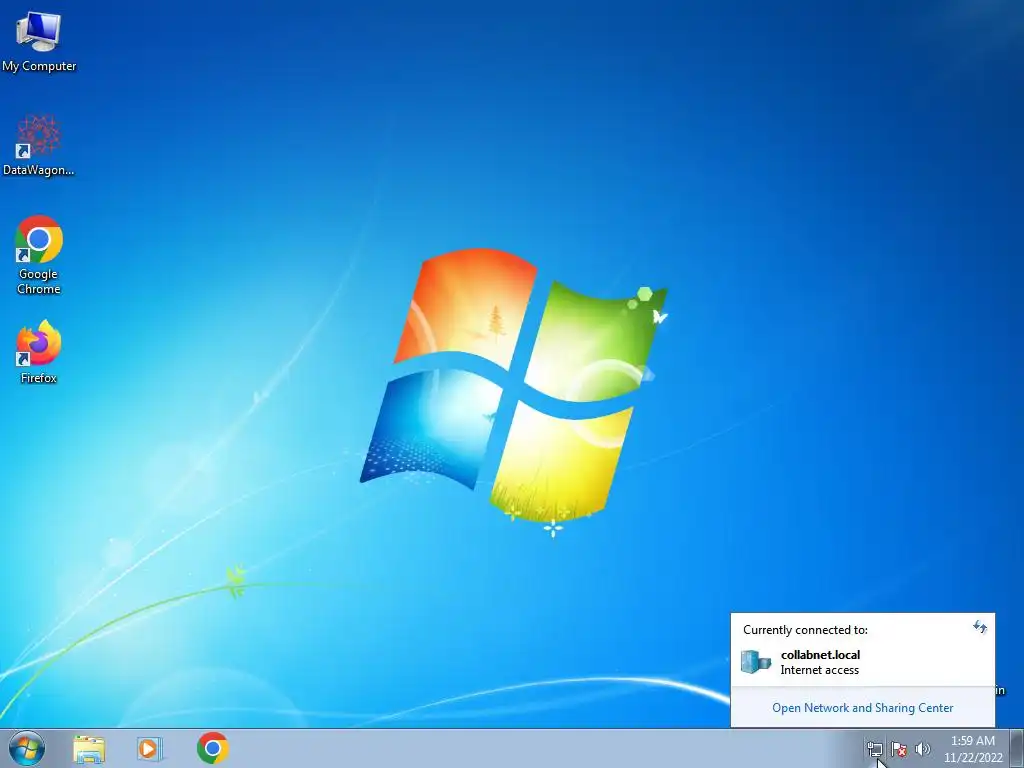Open the clock showing 1:59 AM
Image resolution: width=1024 pixels, height=768 pixels.
tap(973, 749)
